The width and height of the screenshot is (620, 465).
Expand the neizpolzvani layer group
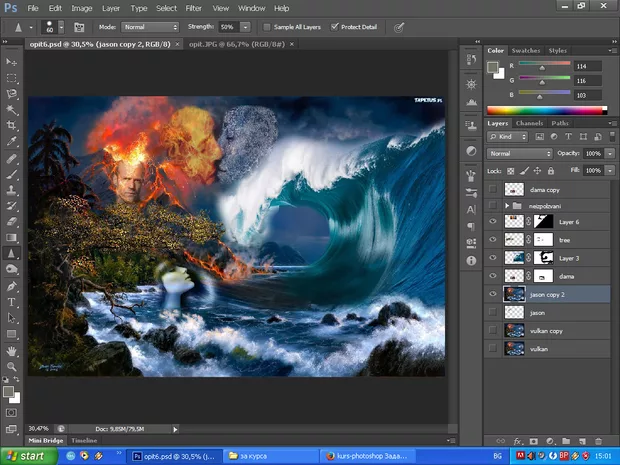click(507, 205)
